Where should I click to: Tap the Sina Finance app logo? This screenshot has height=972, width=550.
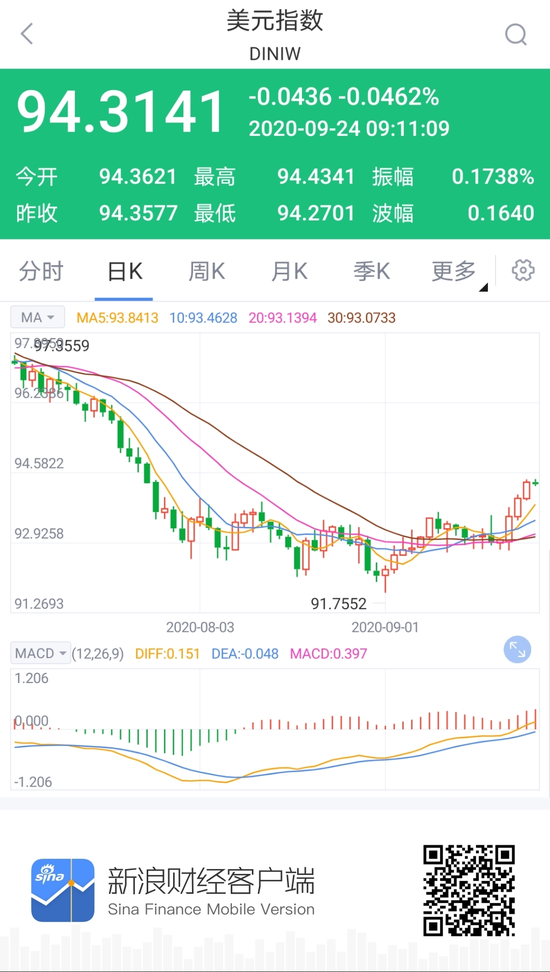click(x=63, y=890)
